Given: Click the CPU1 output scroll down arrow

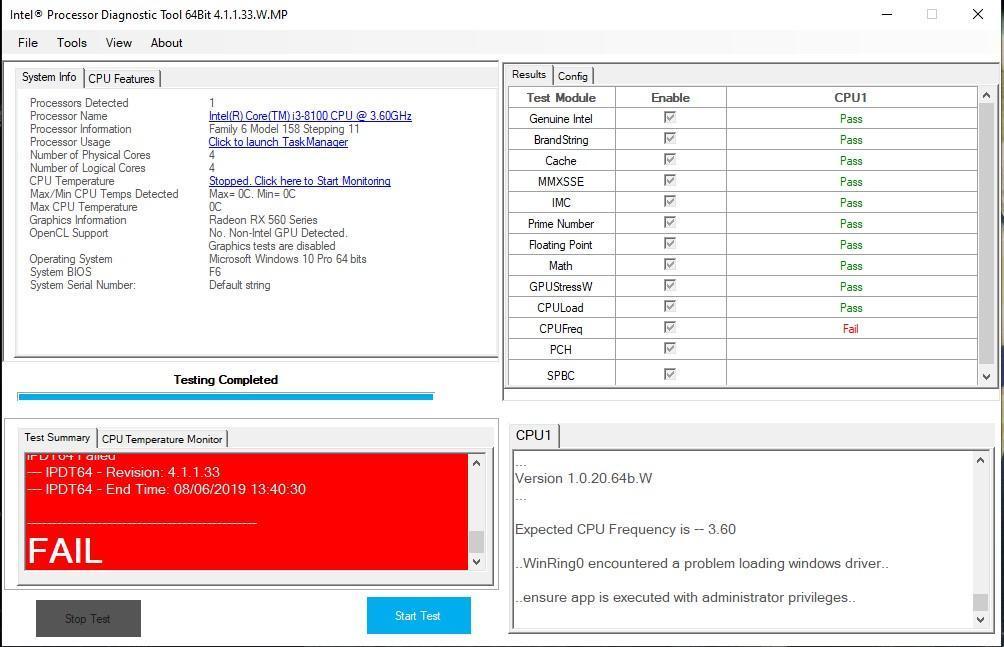Looking at the screenshot, I should coord(980,619).
